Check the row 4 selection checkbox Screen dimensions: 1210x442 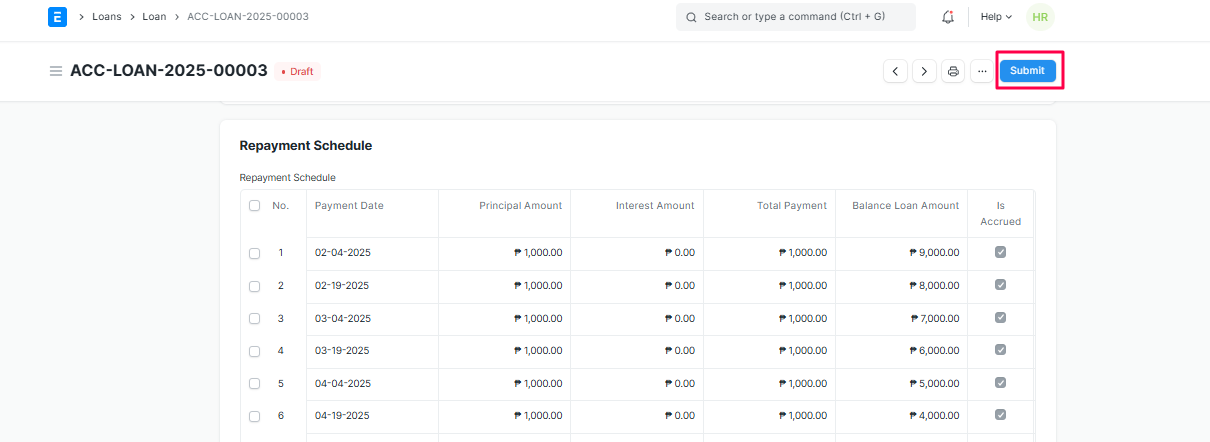pos(254,351)
